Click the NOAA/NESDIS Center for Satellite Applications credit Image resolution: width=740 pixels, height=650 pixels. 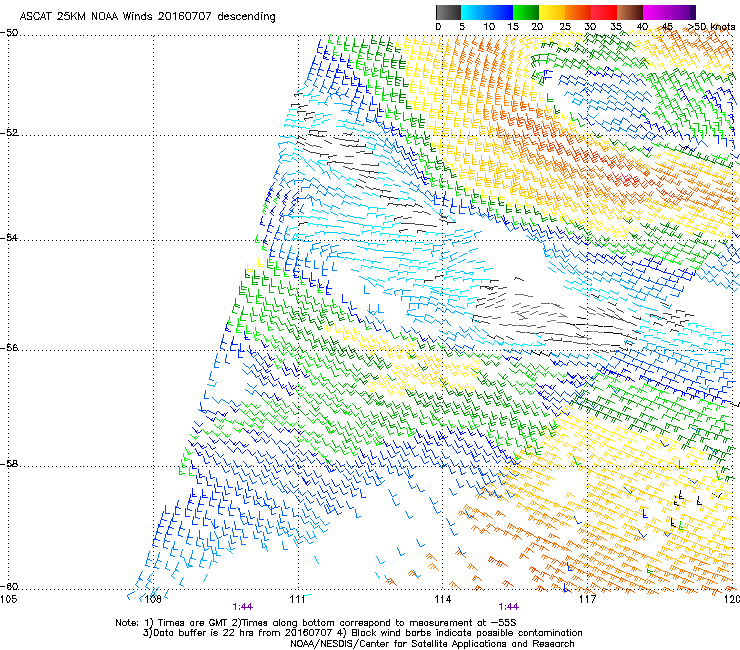coord(432,644)
